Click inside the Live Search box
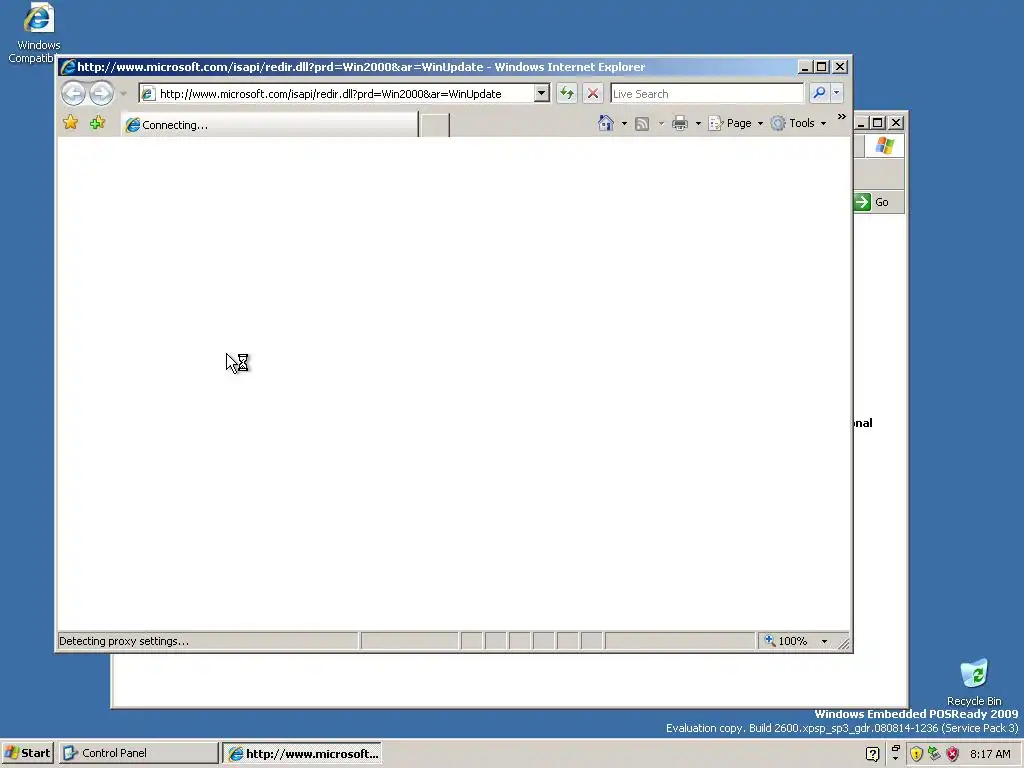Viewport: 1024px width, 768px height. point(707,94)
